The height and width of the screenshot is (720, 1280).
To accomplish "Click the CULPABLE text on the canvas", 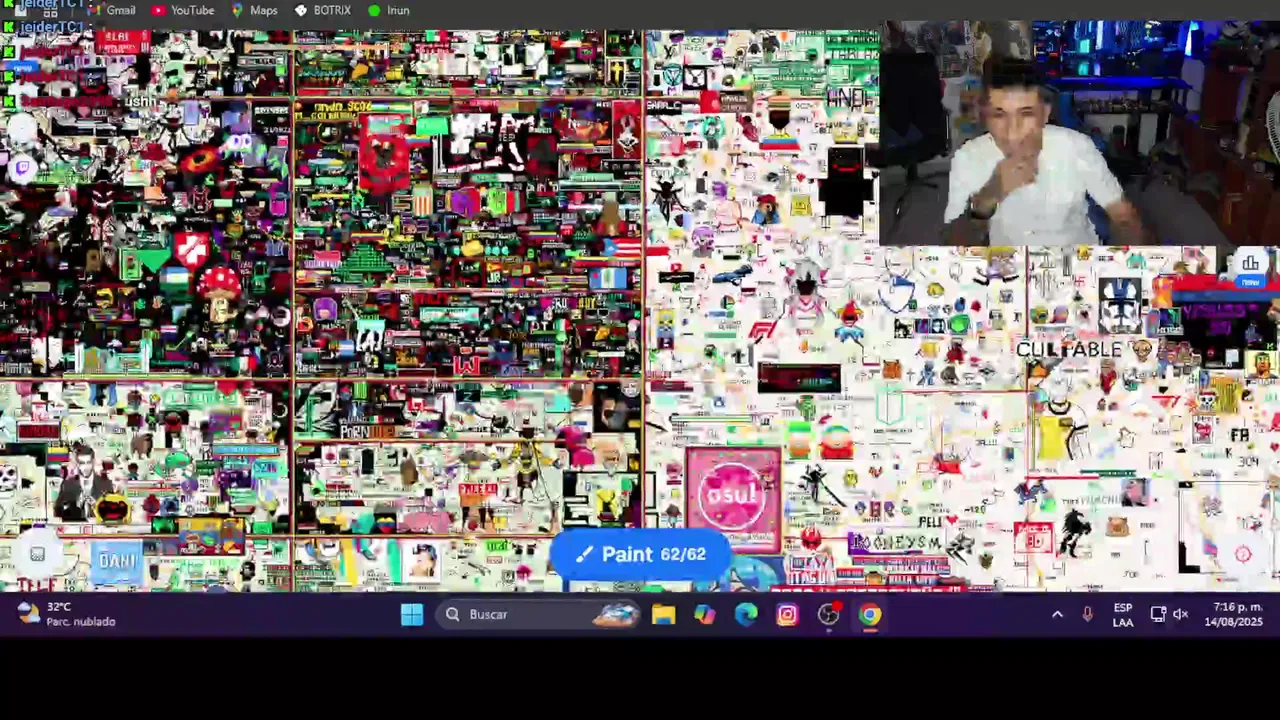I will tap(1069, 349).
